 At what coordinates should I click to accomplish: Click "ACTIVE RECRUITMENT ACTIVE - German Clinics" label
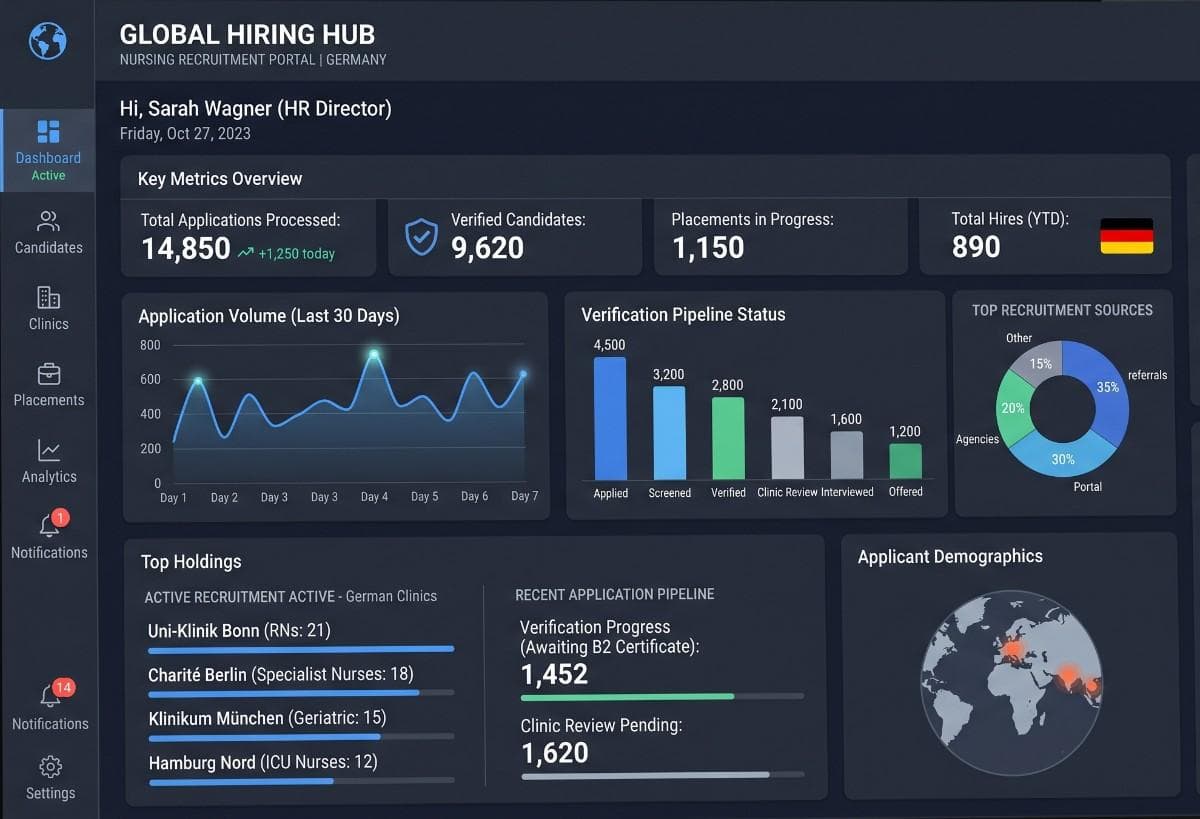[291, 596]
